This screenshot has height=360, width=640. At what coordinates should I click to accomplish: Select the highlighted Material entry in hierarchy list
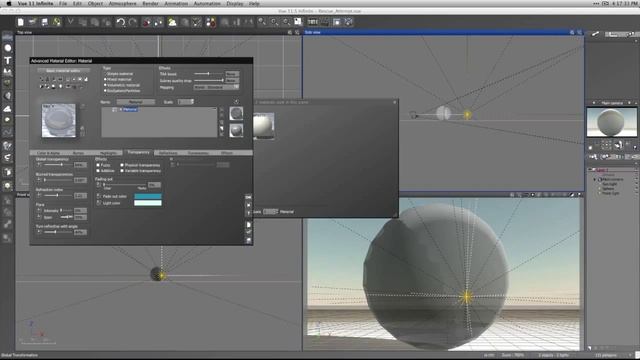(x=130, y=109)
